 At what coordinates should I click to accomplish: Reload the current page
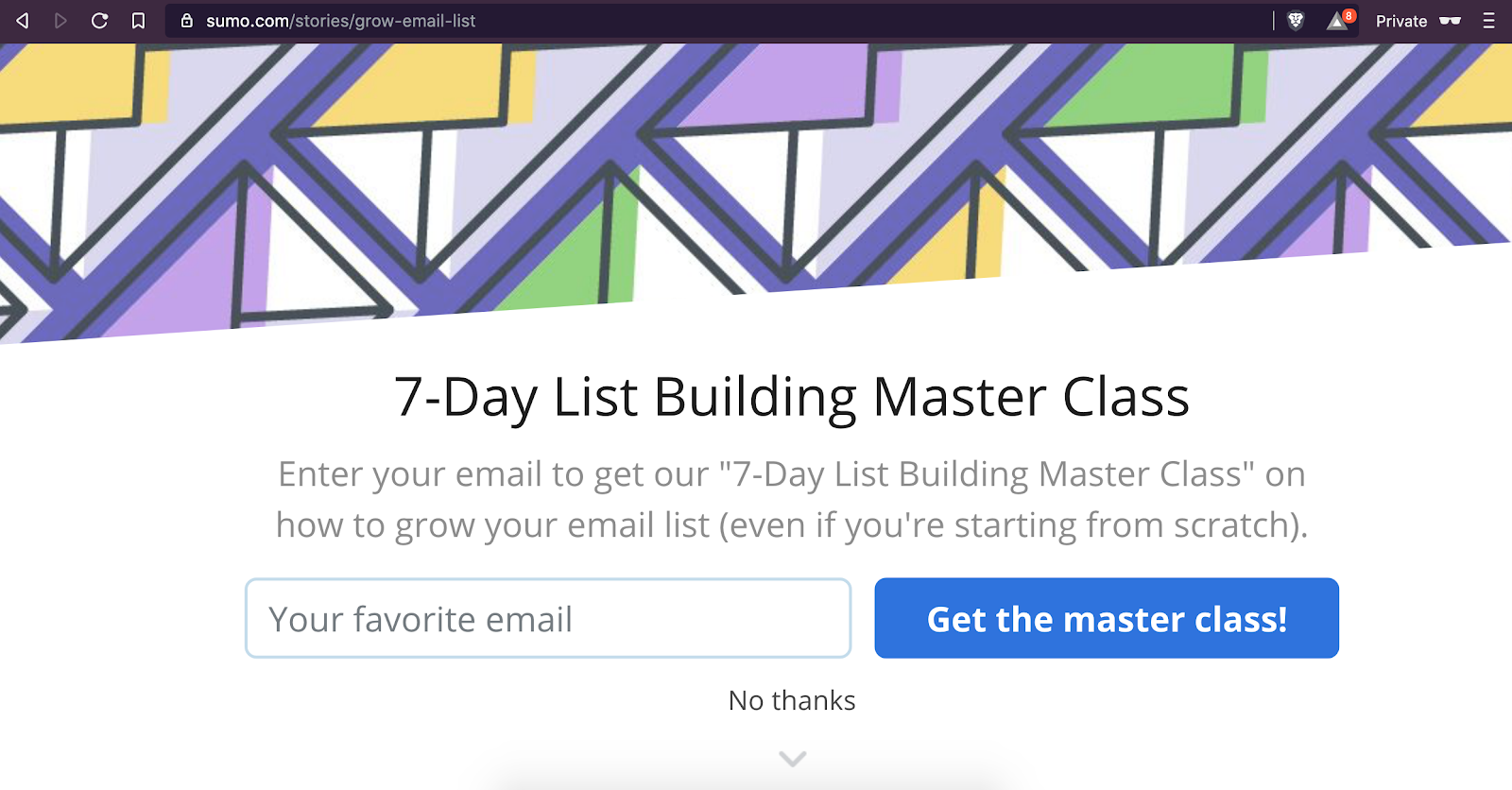[99, 21]
